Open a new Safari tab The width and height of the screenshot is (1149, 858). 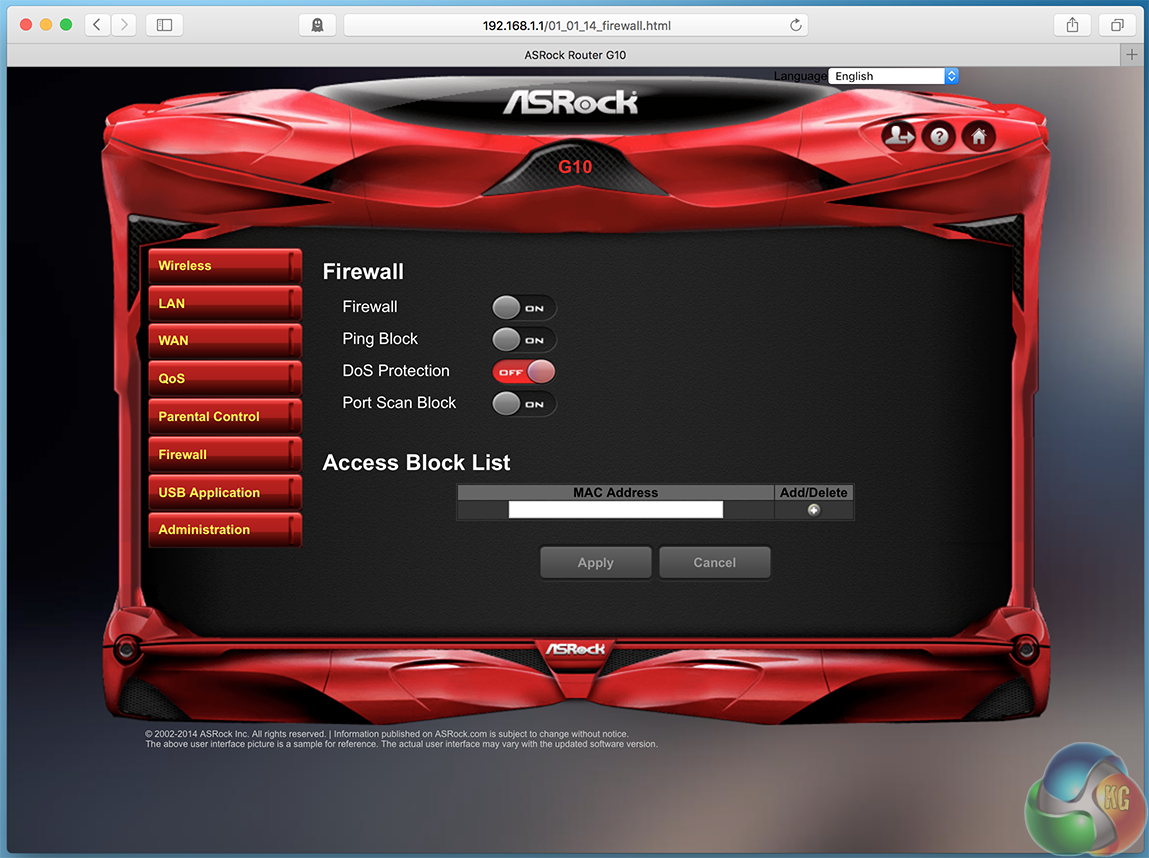click(x=1132, y=55)
